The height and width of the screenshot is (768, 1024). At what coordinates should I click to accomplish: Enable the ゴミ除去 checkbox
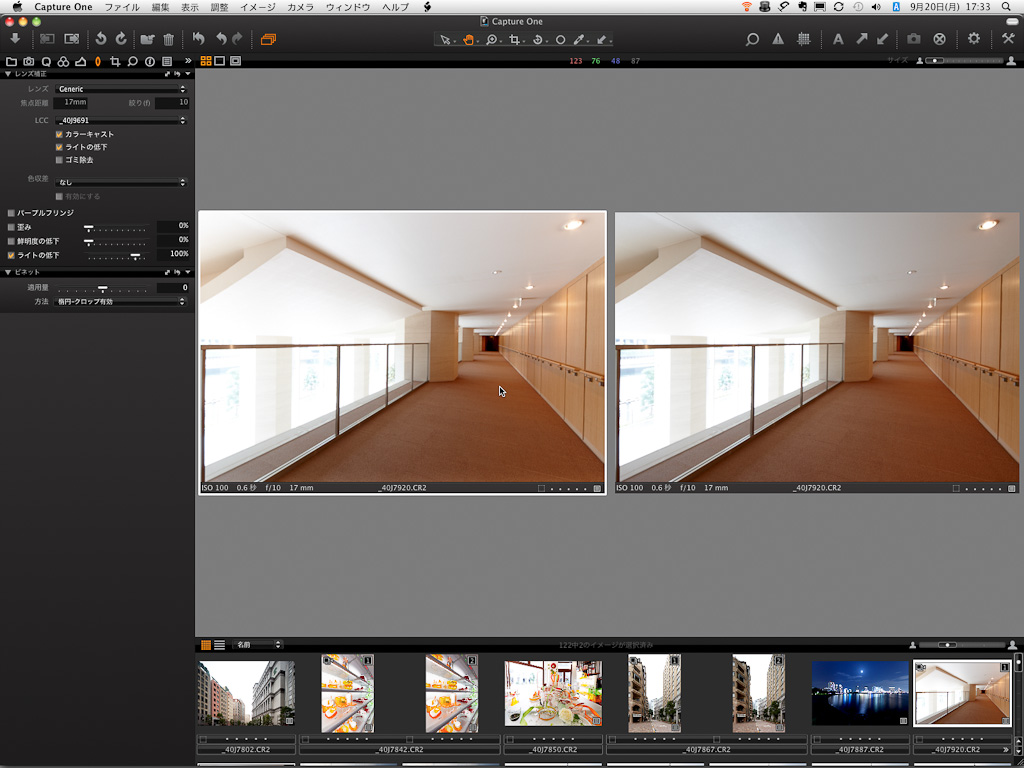(x=60, y=160)
